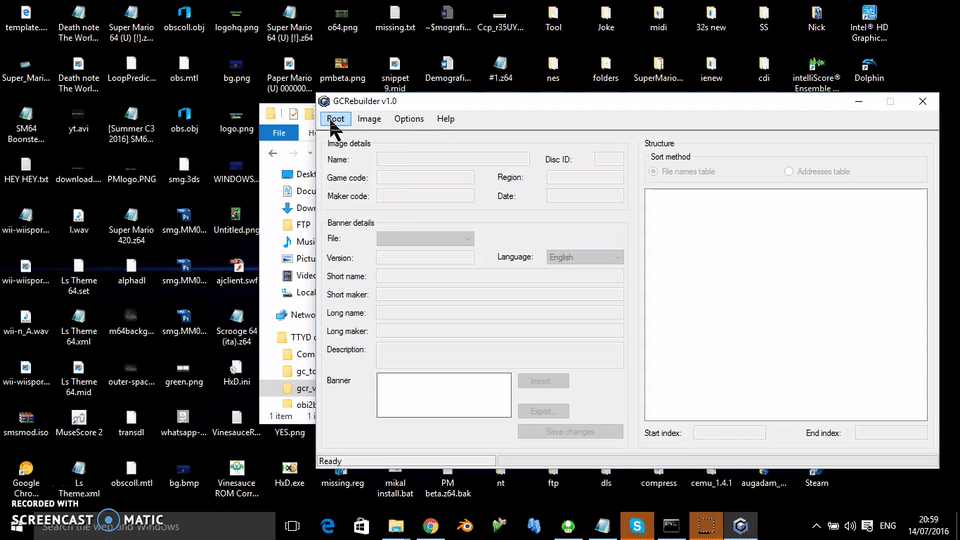Open the banner File dropdown

pyautogui.click(x=425, y=239)
